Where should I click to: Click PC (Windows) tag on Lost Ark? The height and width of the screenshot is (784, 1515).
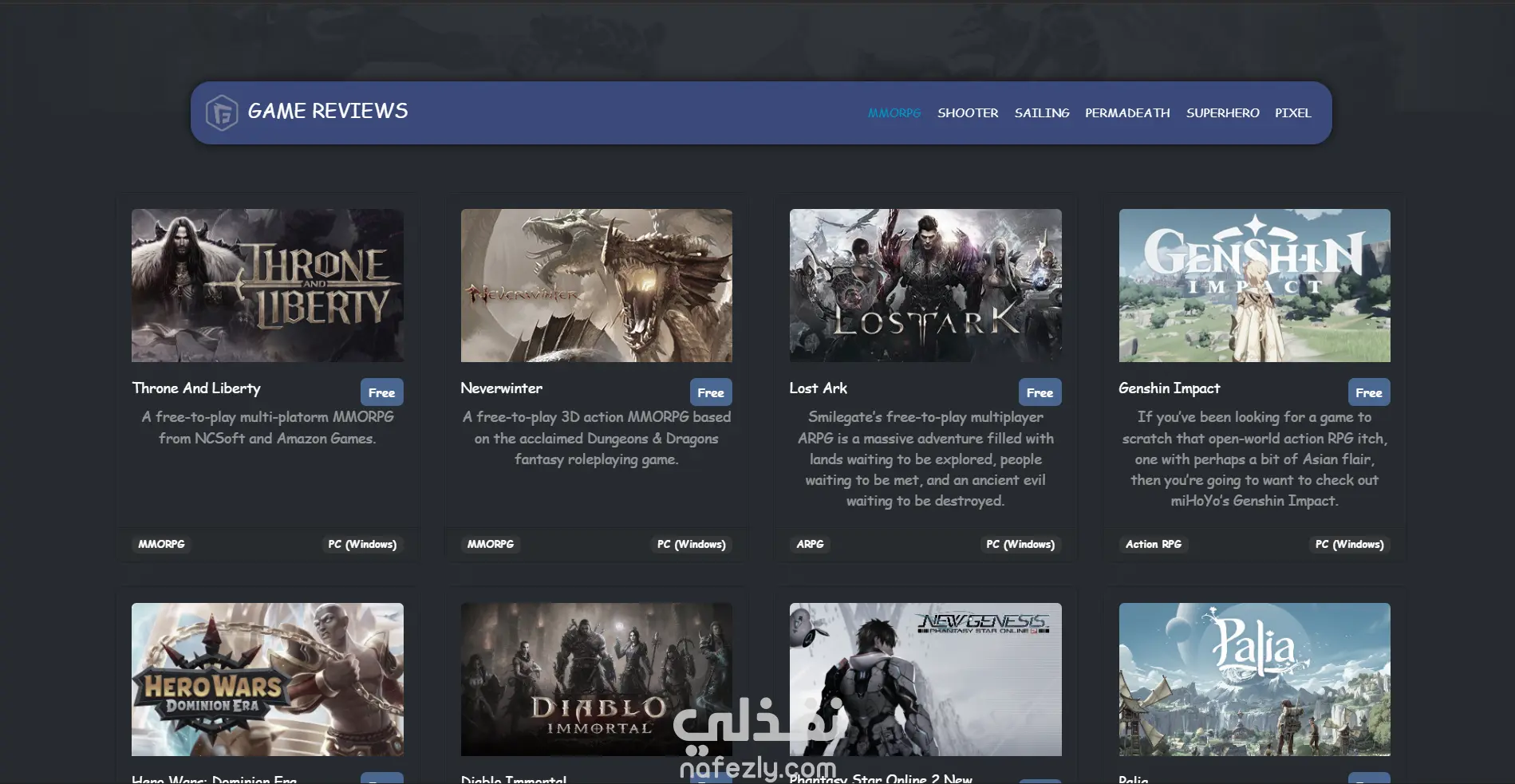click(x=1020, y=544)
